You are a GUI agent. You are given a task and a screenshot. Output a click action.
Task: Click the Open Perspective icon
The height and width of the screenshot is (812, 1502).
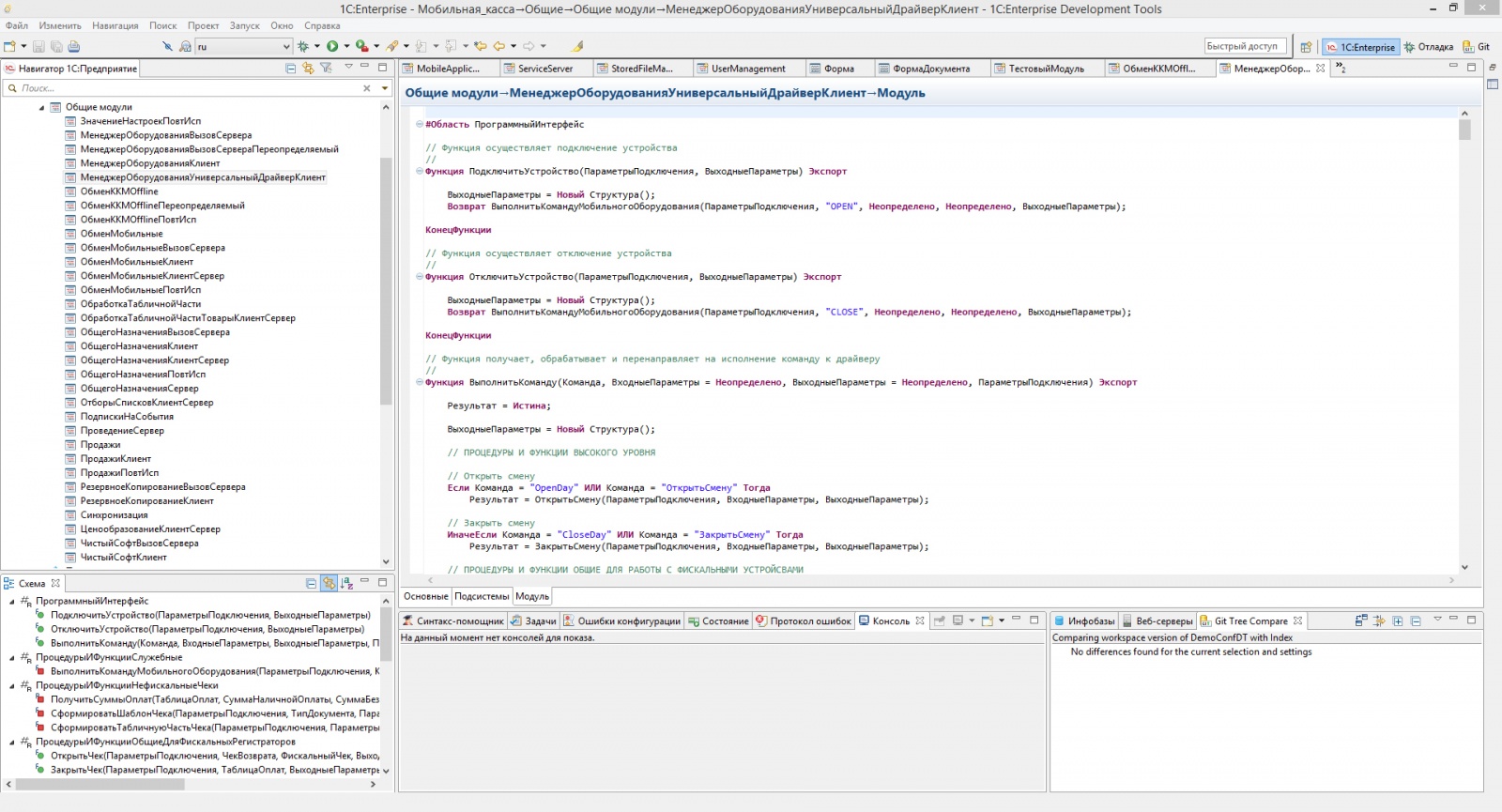pyautogui.click(x=1306, y=47)
